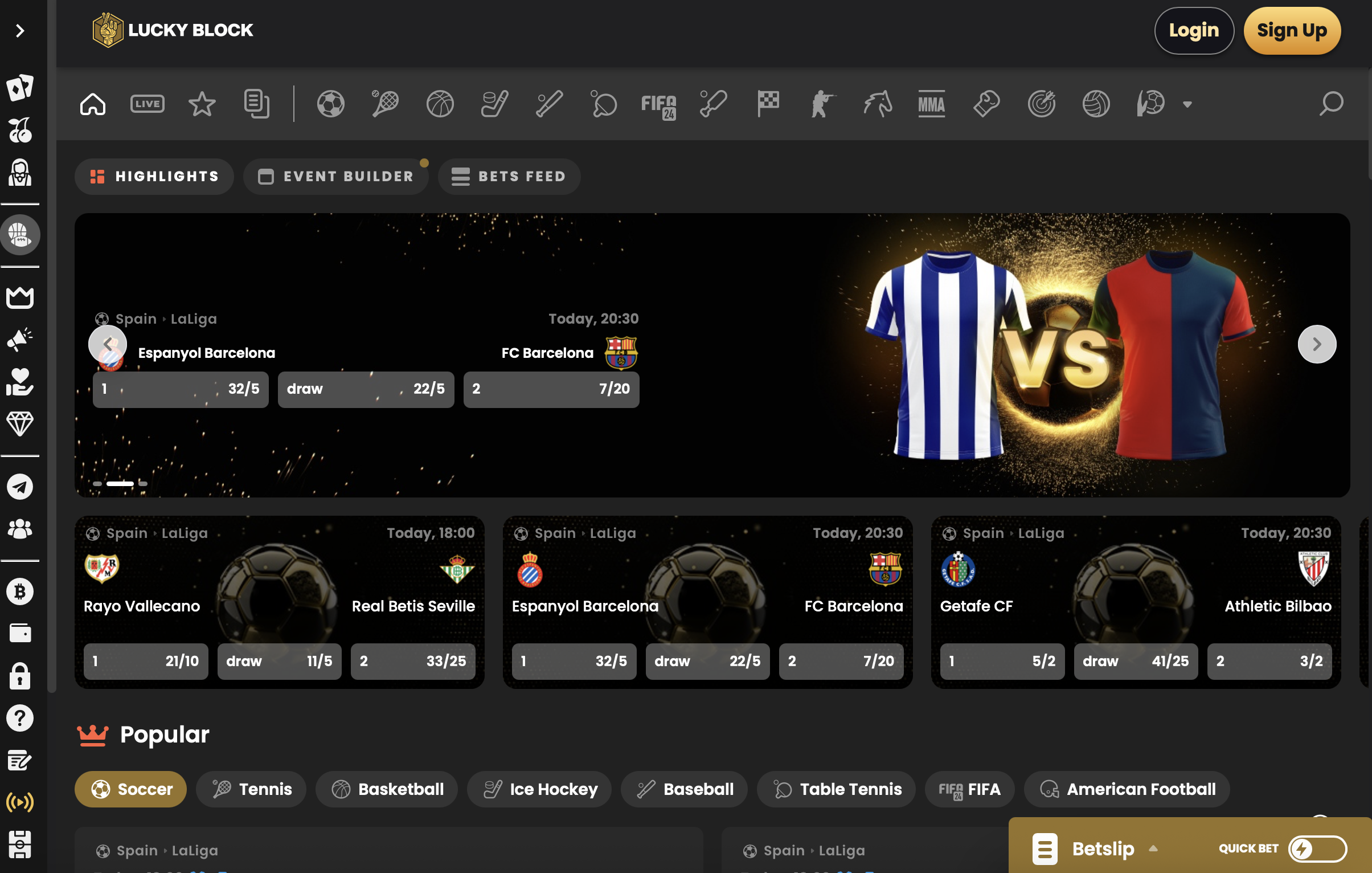Open the LIVE events icon

[x=148, y=104]
